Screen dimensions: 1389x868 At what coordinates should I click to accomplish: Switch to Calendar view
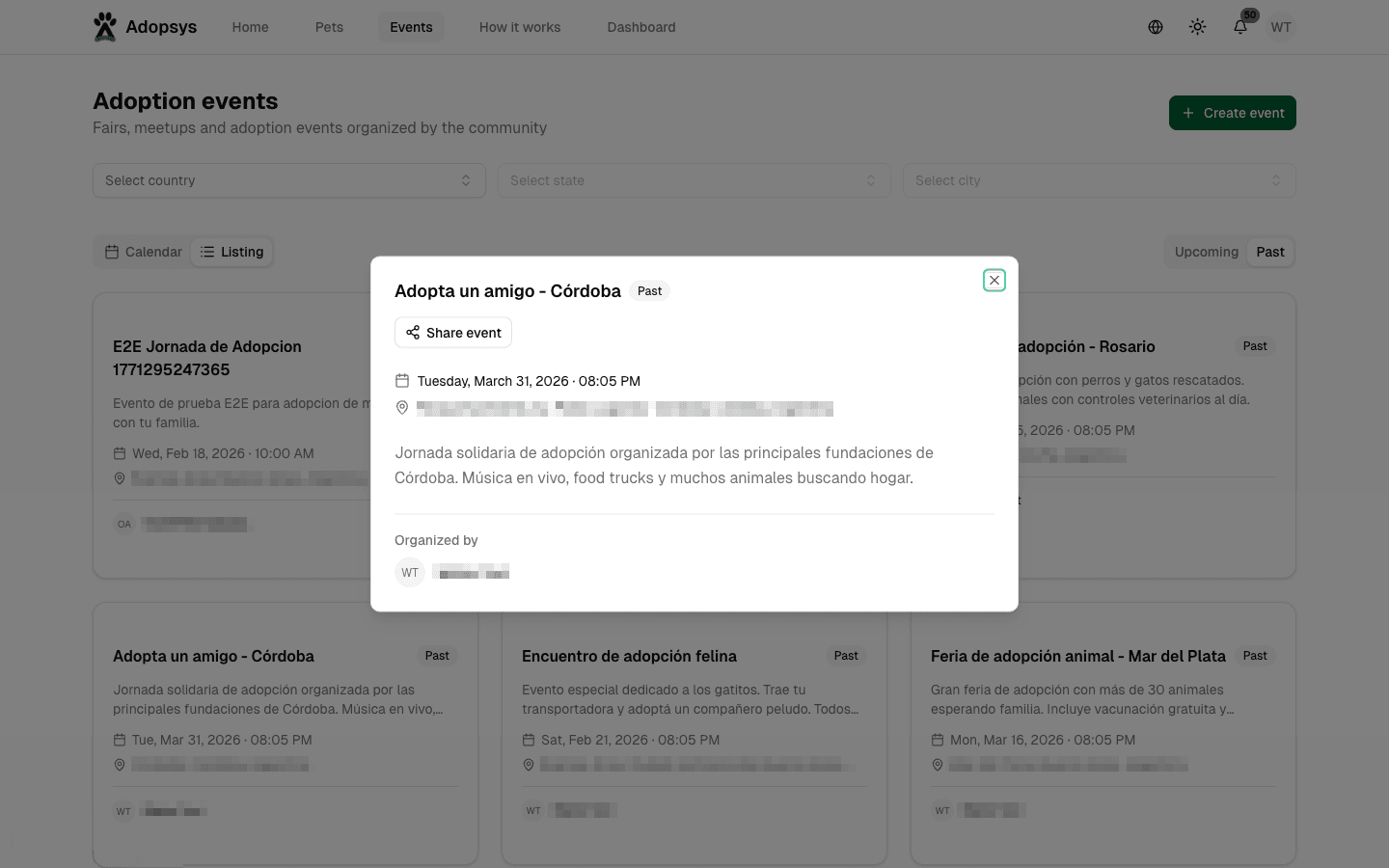click(x=144, y=252)
